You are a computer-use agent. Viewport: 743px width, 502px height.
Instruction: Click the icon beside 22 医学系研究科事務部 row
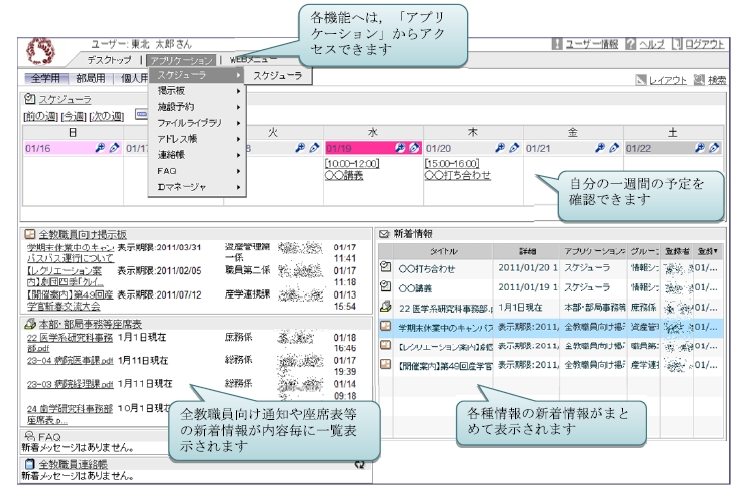coord(386,307)
